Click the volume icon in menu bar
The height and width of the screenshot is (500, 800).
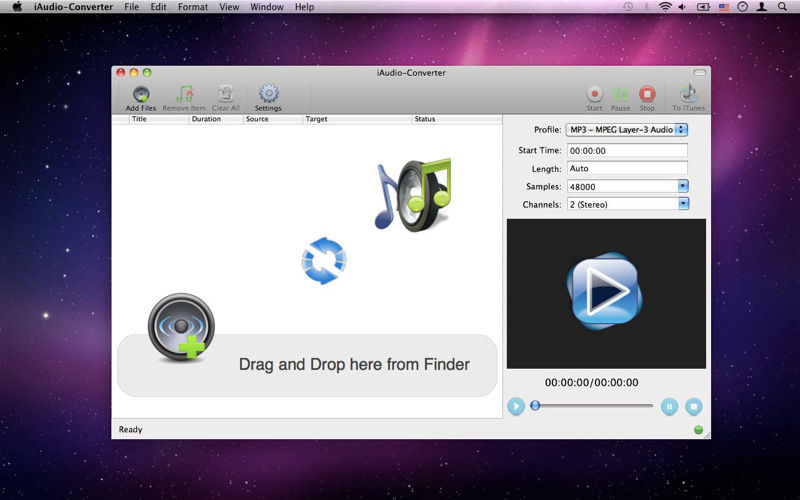pos(682,7)
